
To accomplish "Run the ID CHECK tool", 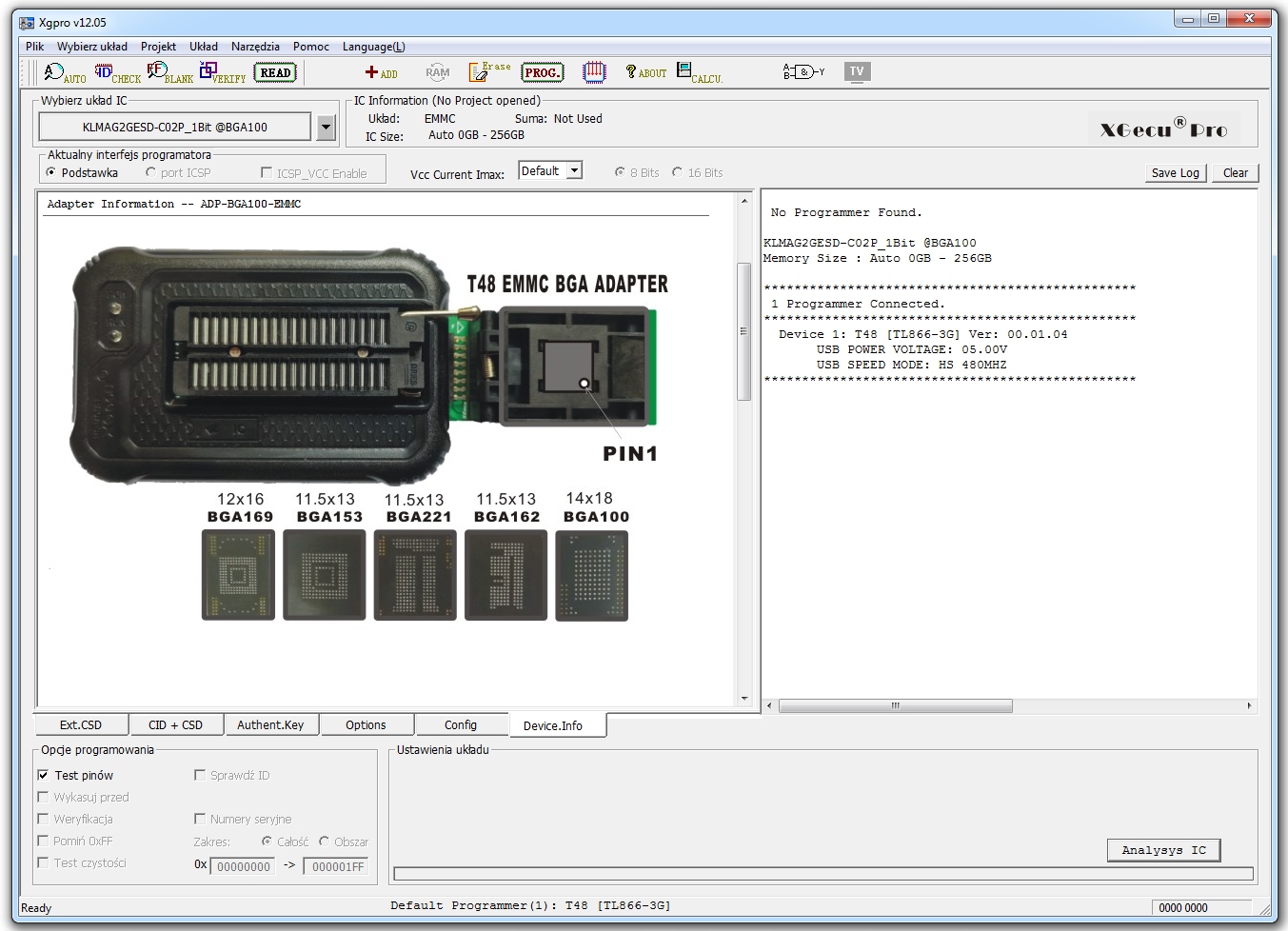I will coord(117,72).
